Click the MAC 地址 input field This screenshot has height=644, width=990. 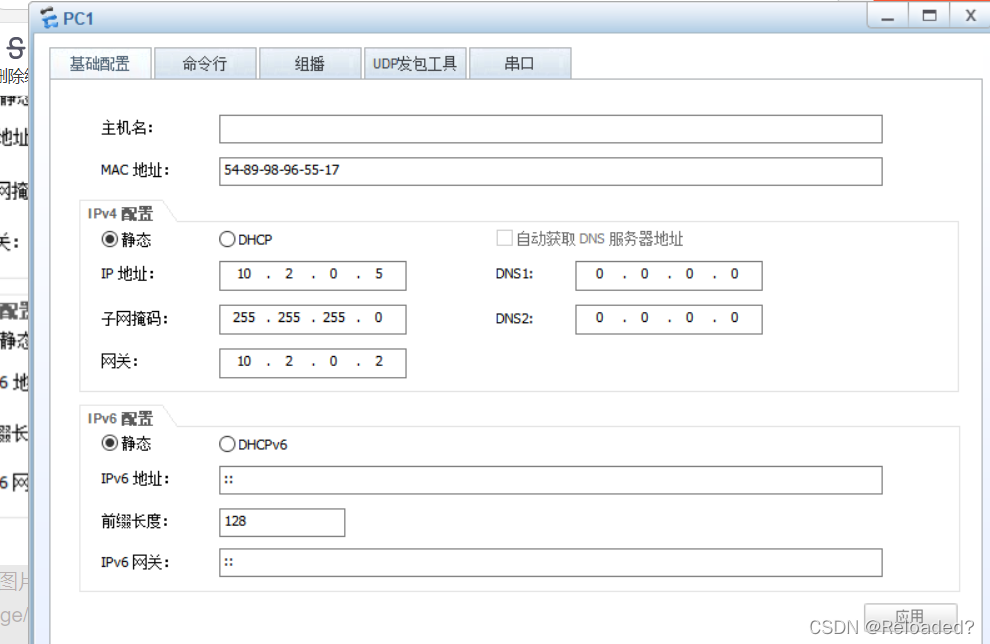(551, 171)
